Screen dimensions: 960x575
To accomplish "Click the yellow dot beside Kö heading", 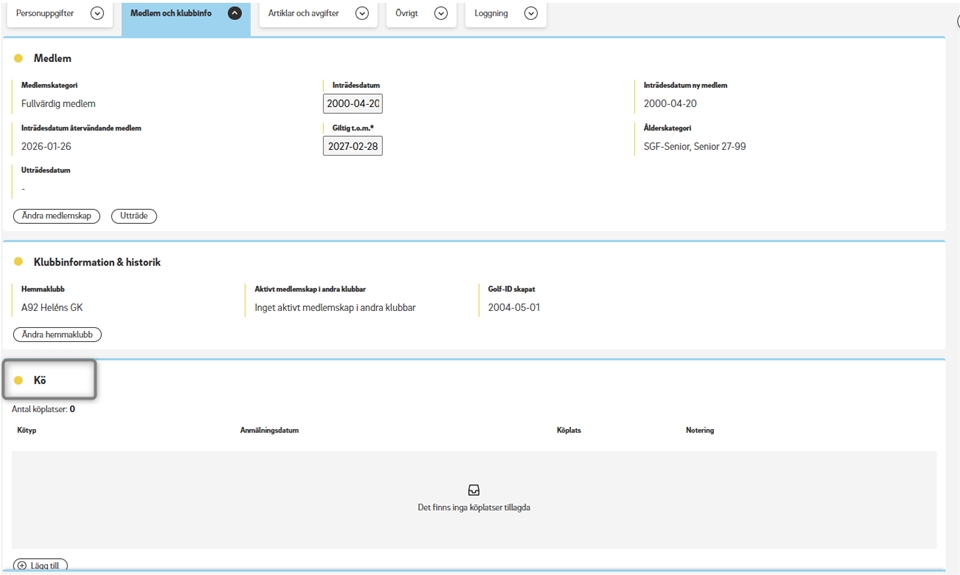I will [19, 380].
